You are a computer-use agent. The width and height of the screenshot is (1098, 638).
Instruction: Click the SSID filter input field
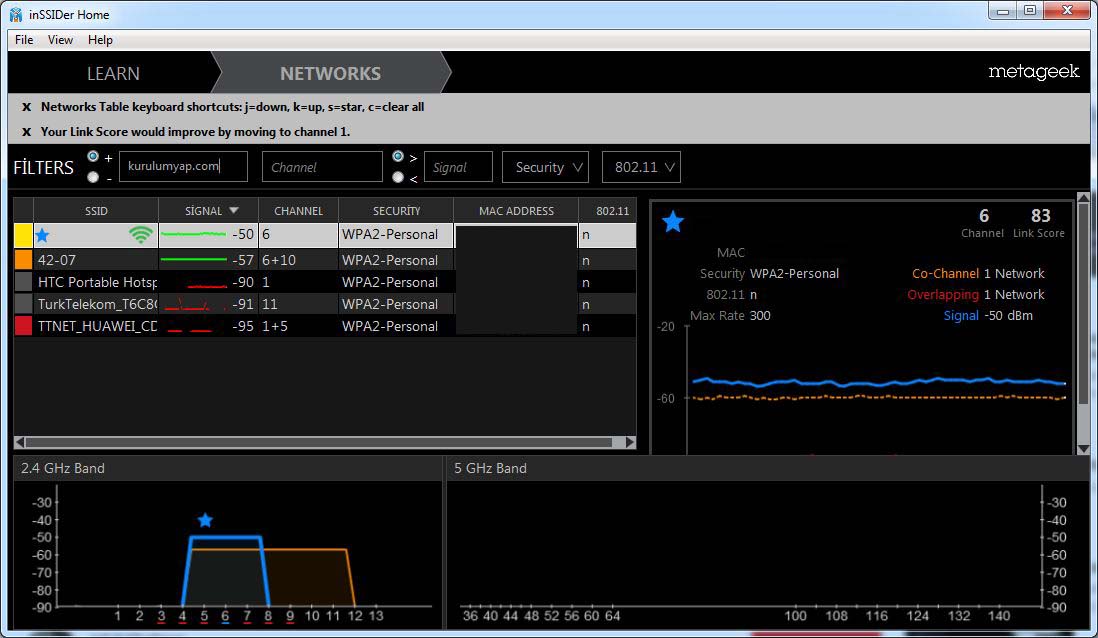pos(183,167)
